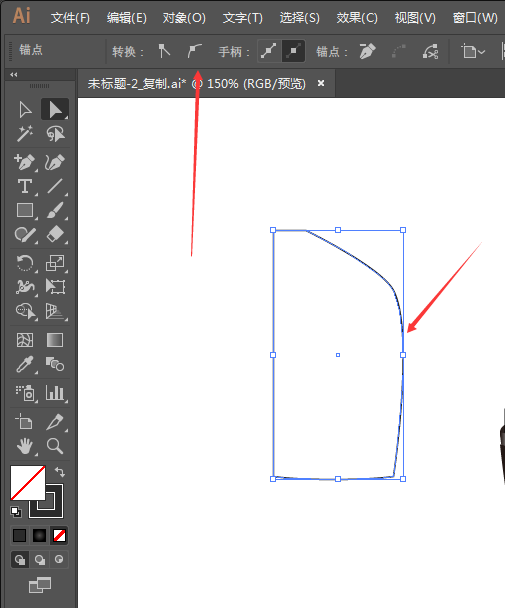Select the Warp tool
505x608 pixels.
pyautogui.click(x=25, y=287)
